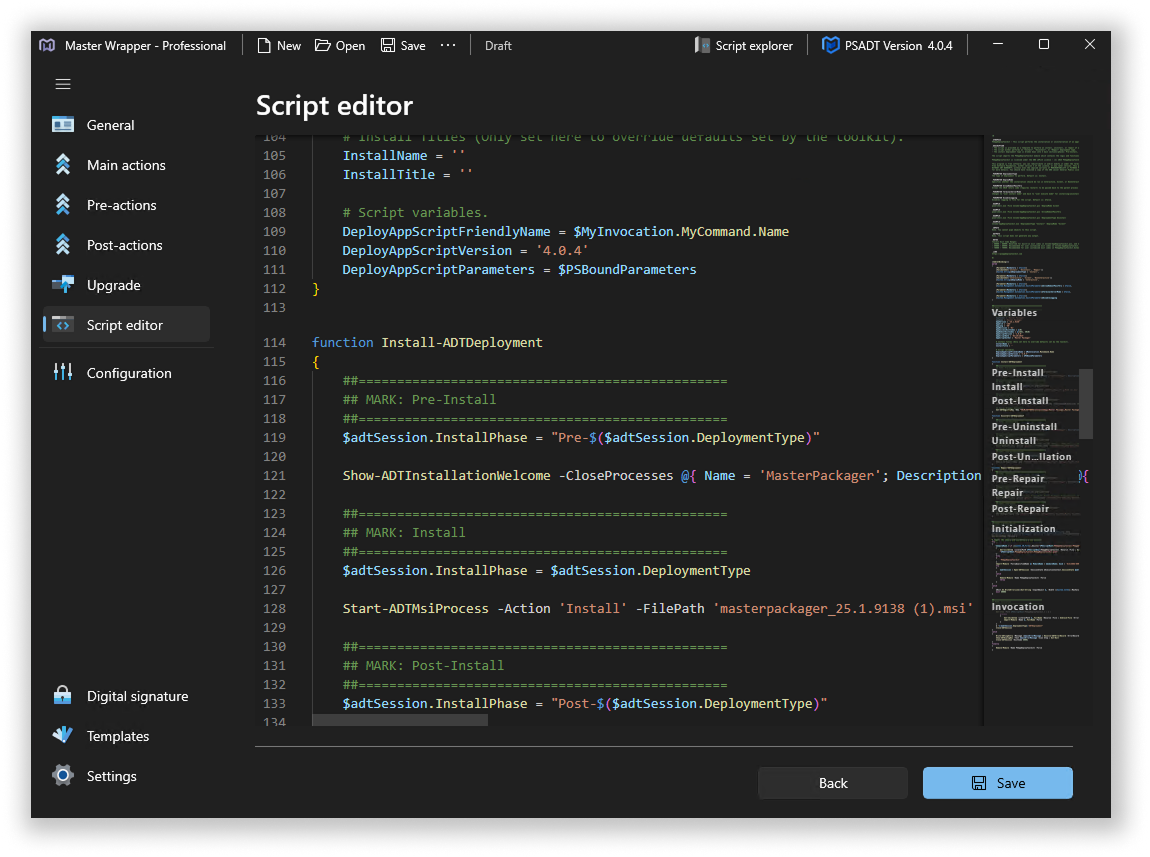1150x857 pixels.
Task: Jump to Invocation section in minimap
Action: (1018, 607)
